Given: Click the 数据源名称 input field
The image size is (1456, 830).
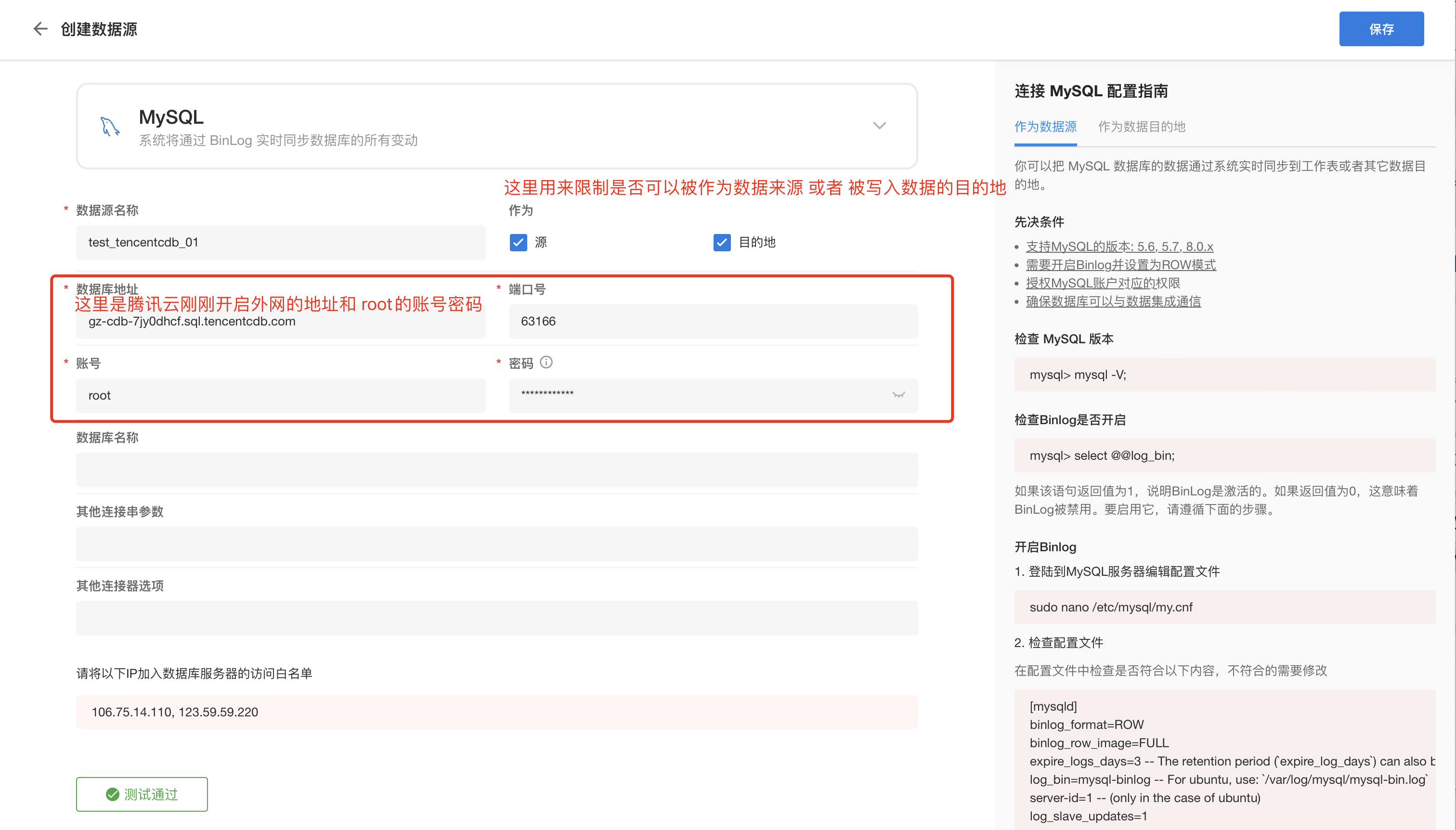Looking at the screenshot, I should [x=281, y=242].
